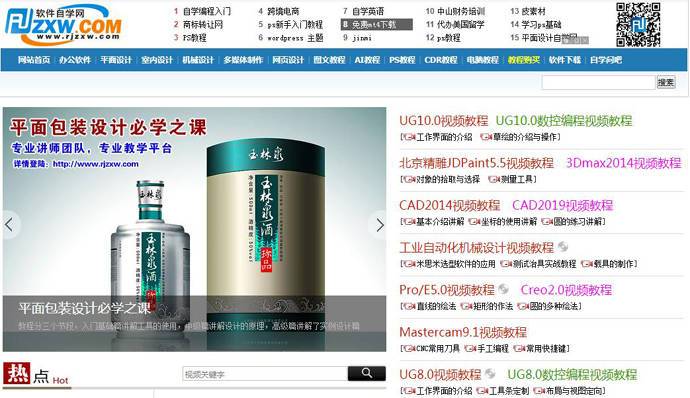This screenshot has height=398, width=690.
Task: Open the 皮素材 ad link
Action: pos(533,11)
